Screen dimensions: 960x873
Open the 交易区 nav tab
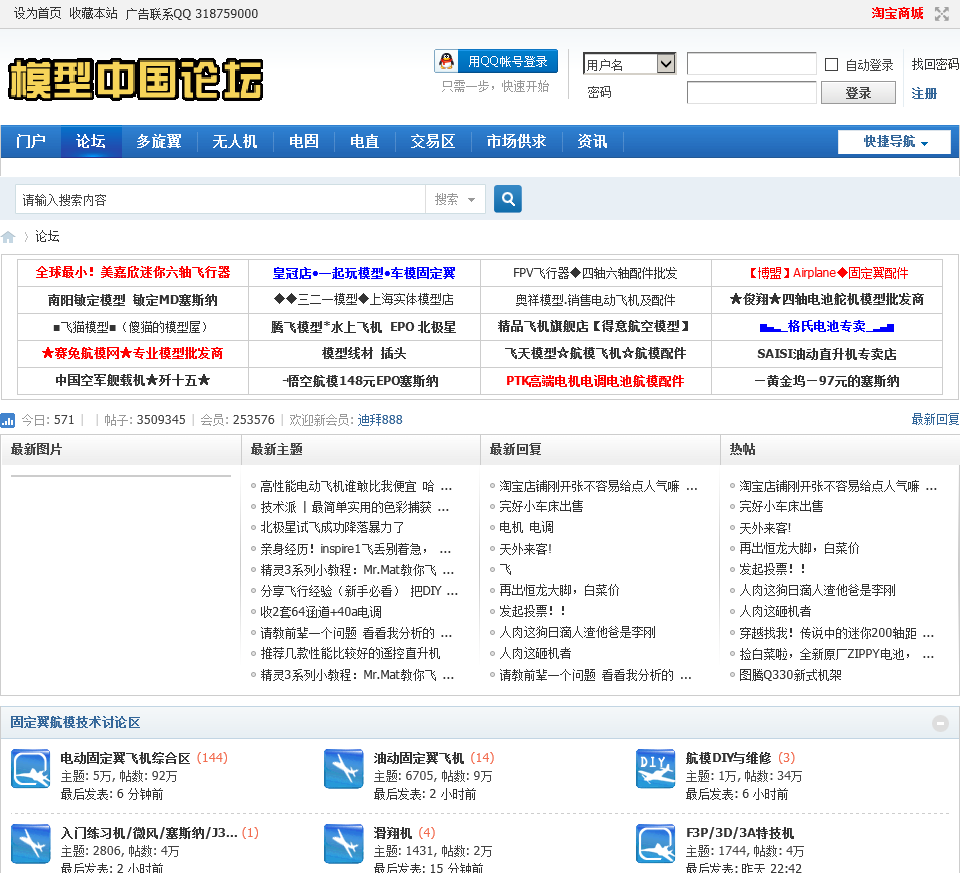coord(433,141)
